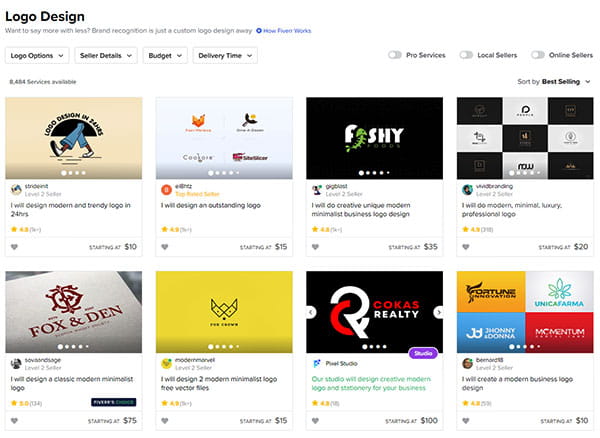The image size is (600, 438).
Task: Toggle Pro Services switch
Action: [x=395, y=55]
